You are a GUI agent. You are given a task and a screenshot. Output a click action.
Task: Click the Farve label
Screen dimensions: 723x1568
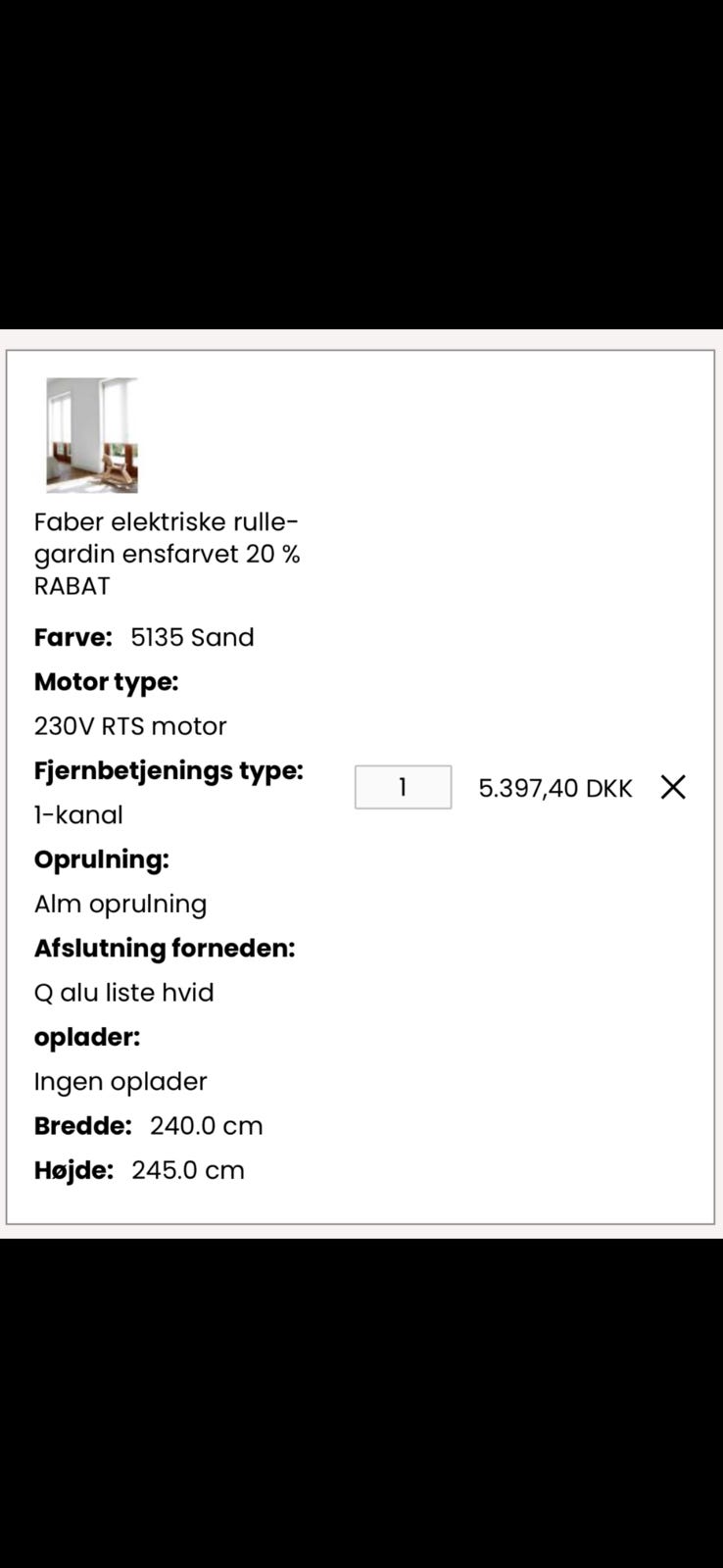72,637
